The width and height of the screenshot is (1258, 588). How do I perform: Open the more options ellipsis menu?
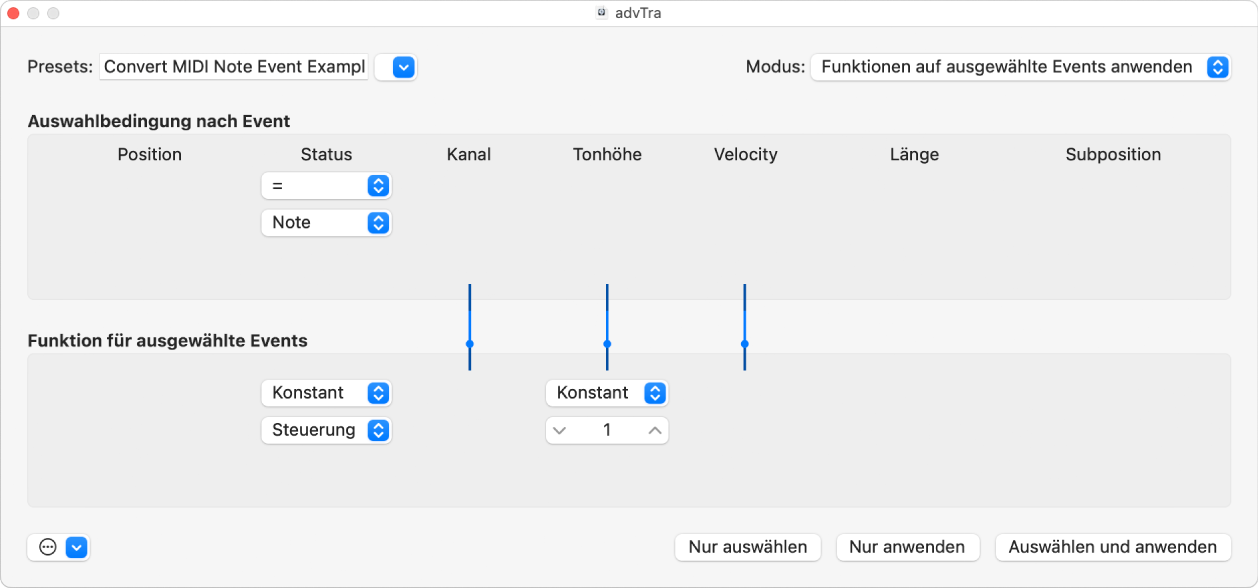(x=45, y=547)
